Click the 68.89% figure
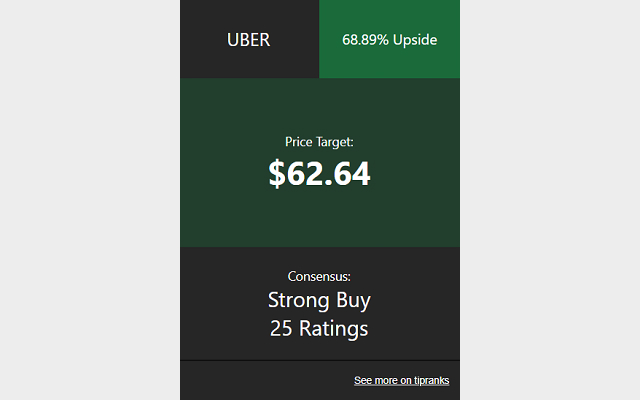 (x=365, y=40)
